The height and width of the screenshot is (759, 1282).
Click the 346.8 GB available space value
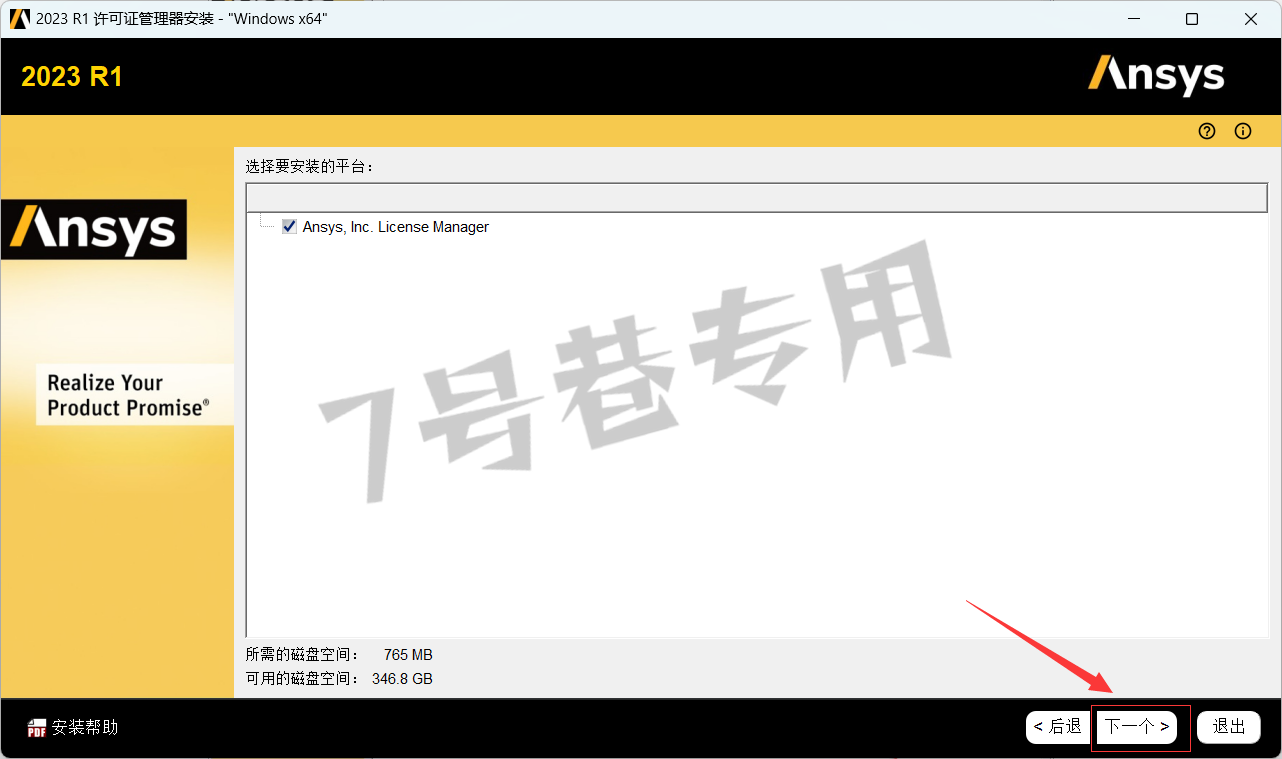coord(402,679)
